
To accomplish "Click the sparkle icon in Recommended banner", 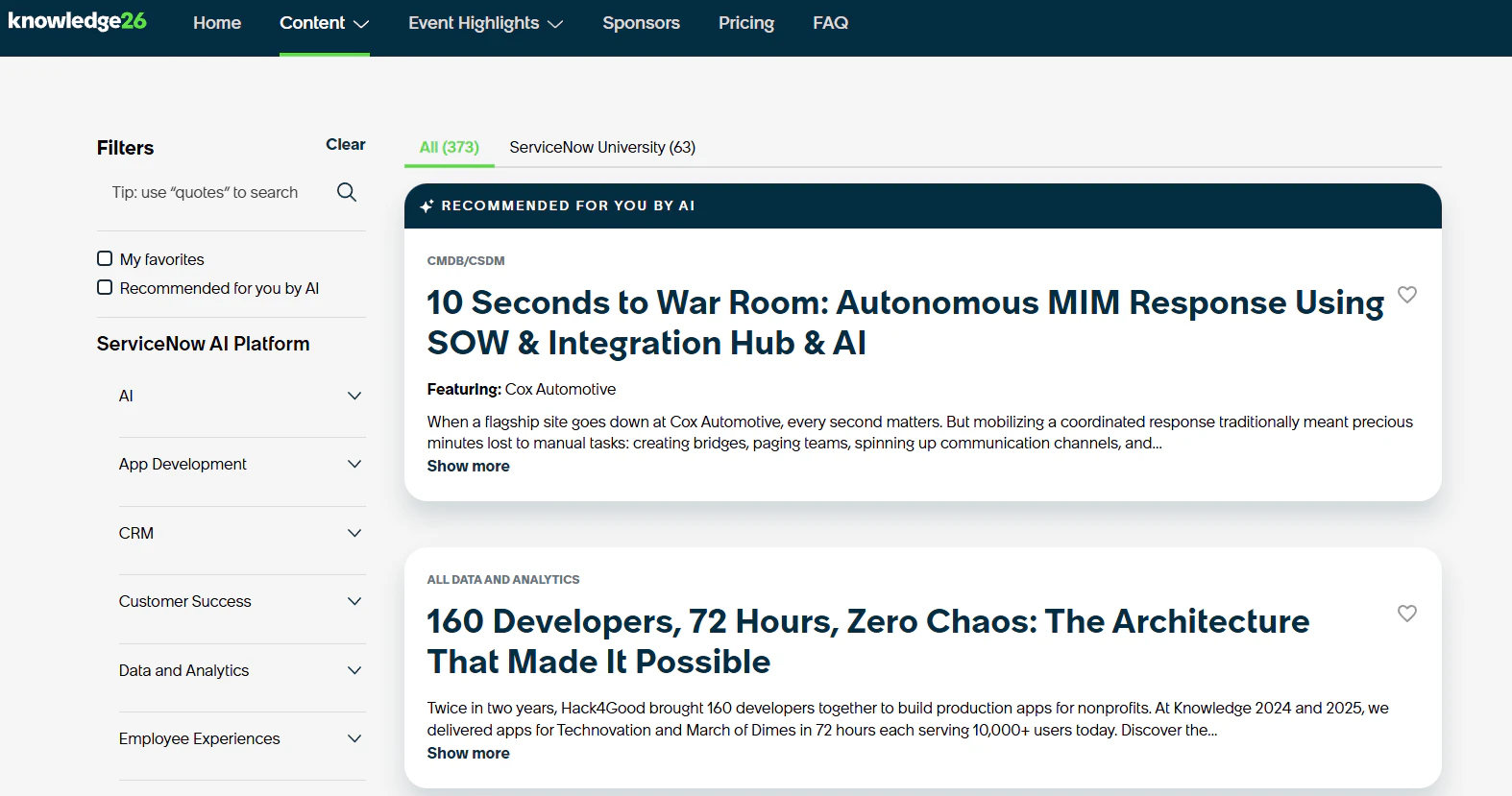I will pos(427,205).
